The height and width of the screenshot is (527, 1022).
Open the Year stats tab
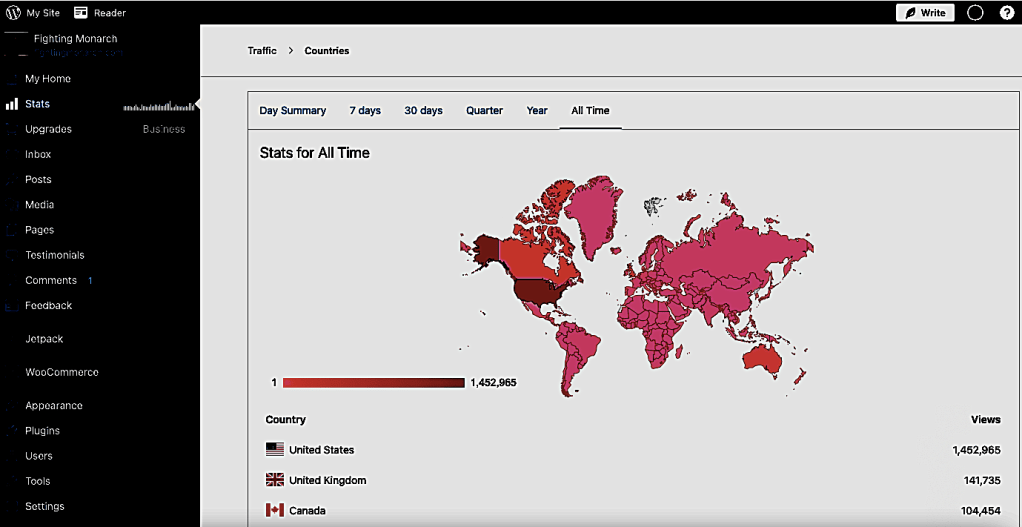537,111
